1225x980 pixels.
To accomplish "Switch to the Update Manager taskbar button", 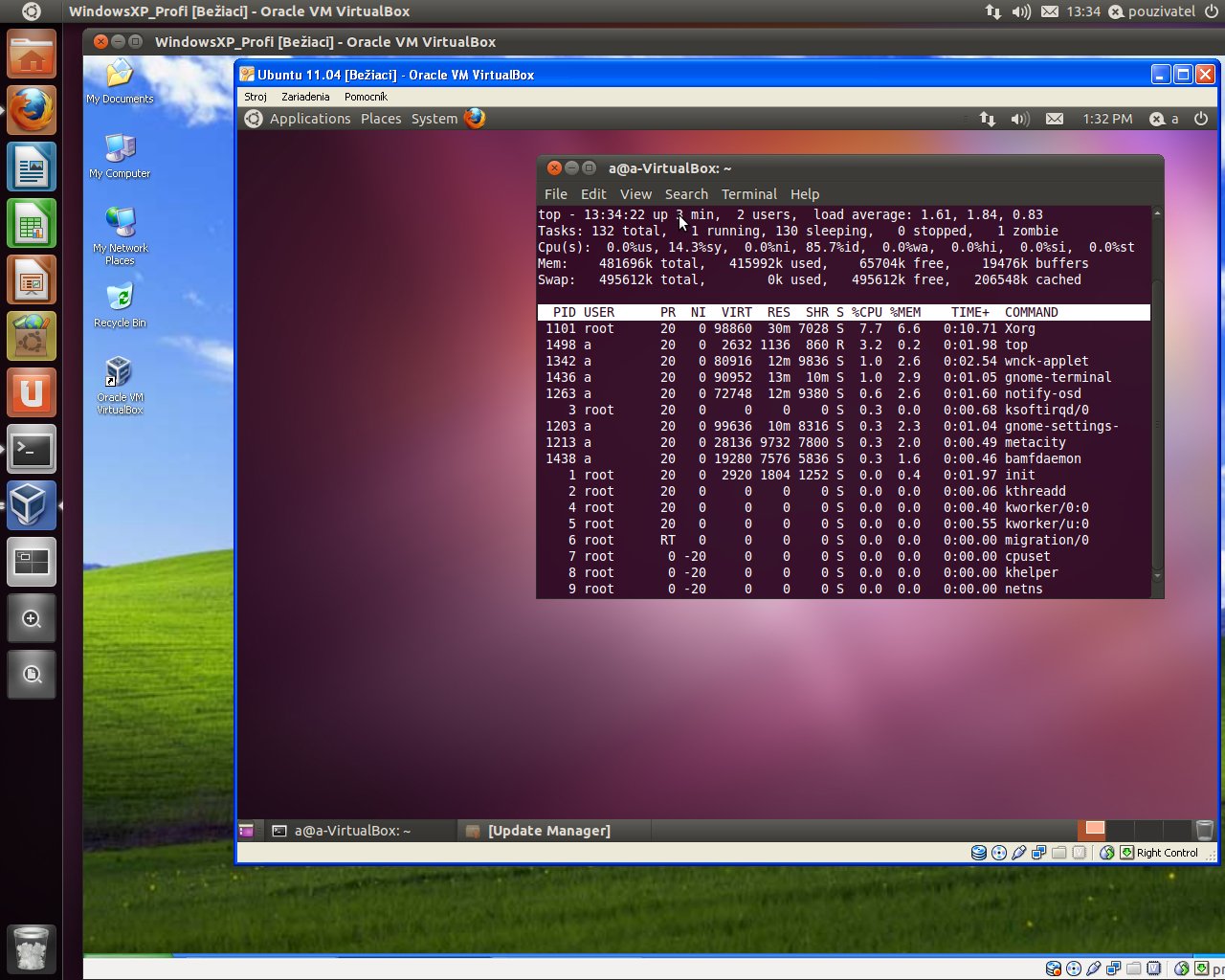I will point(547,831).
